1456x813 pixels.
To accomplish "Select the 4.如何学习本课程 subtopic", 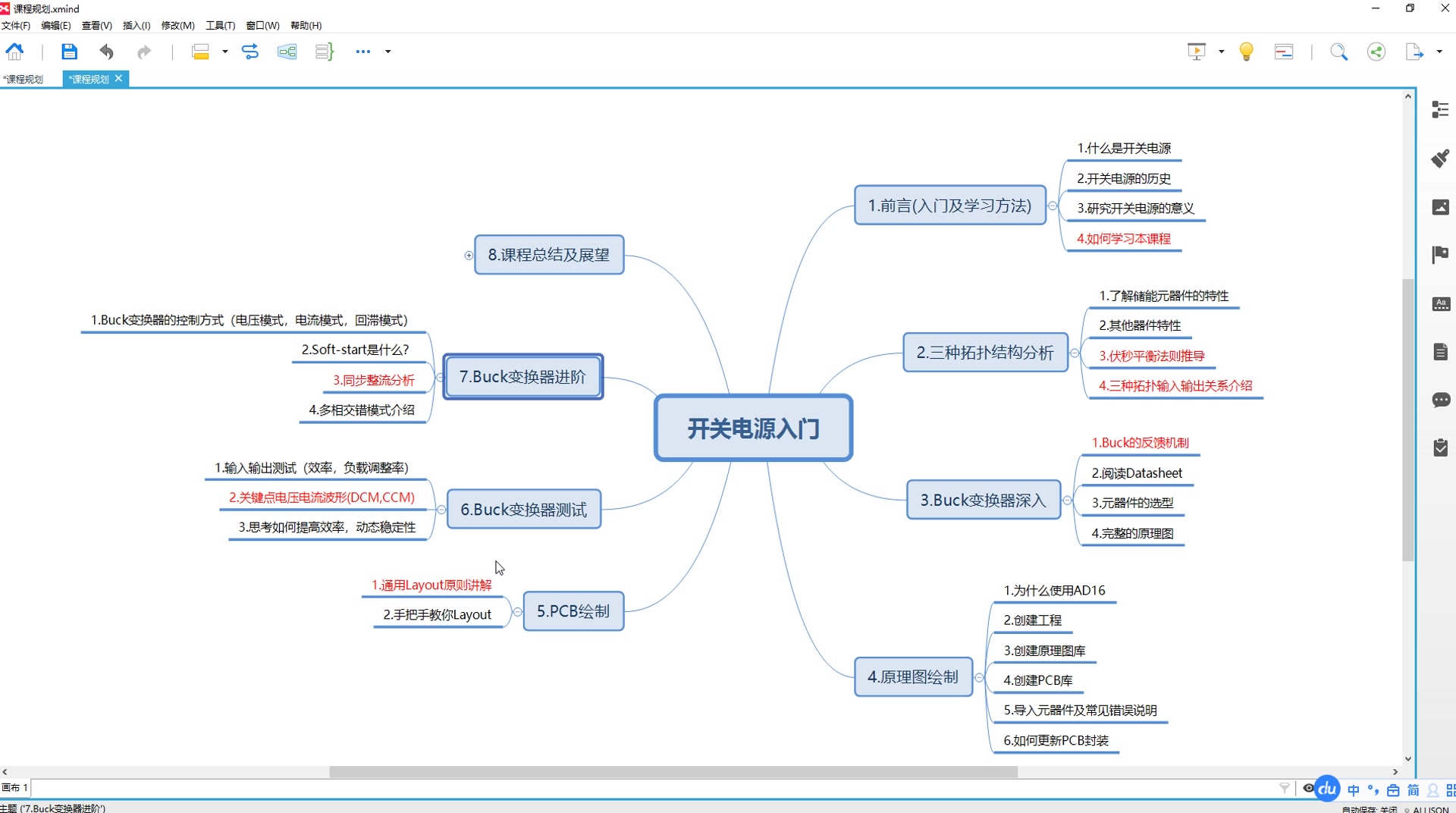I will (1123, 239).
